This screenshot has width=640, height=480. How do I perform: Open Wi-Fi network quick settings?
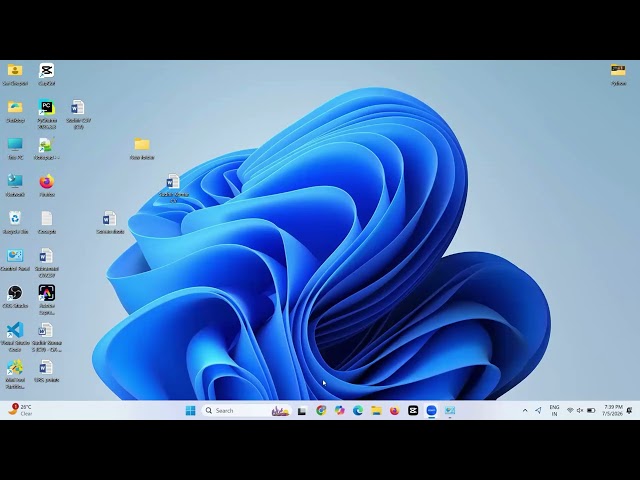[570, 411]
